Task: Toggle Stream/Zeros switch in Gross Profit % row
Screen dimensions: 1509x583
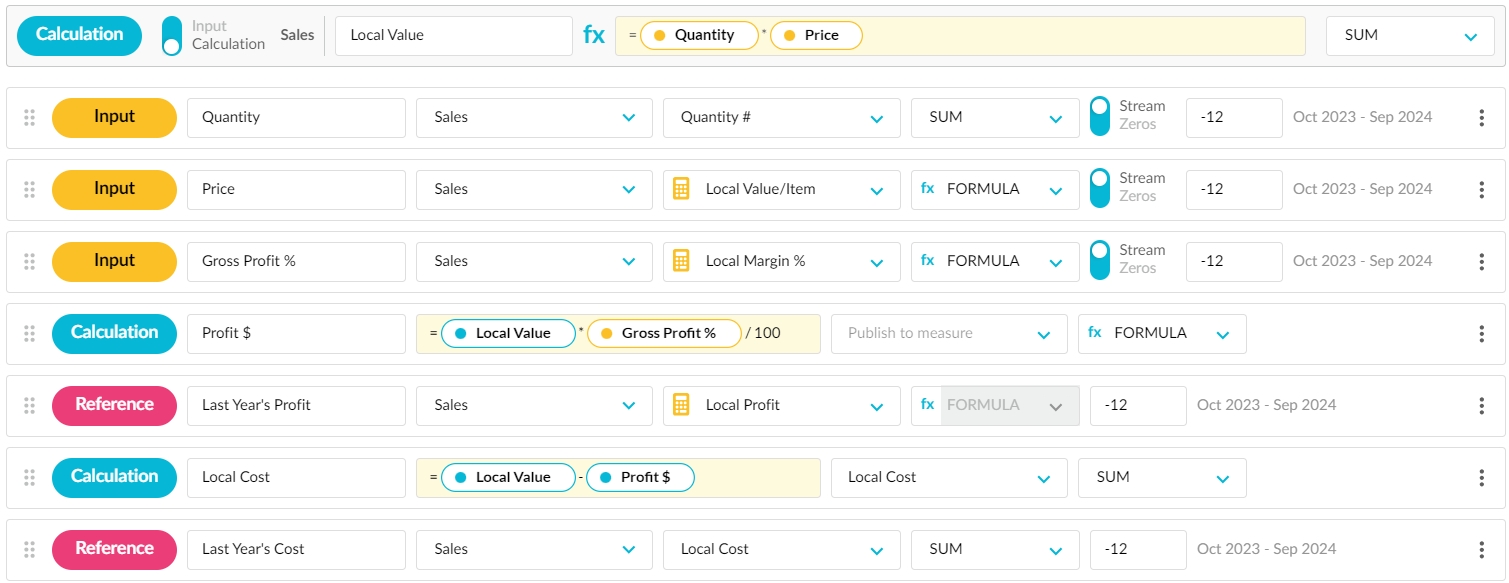Action: pyautogui.click(x=1099, y=260)
